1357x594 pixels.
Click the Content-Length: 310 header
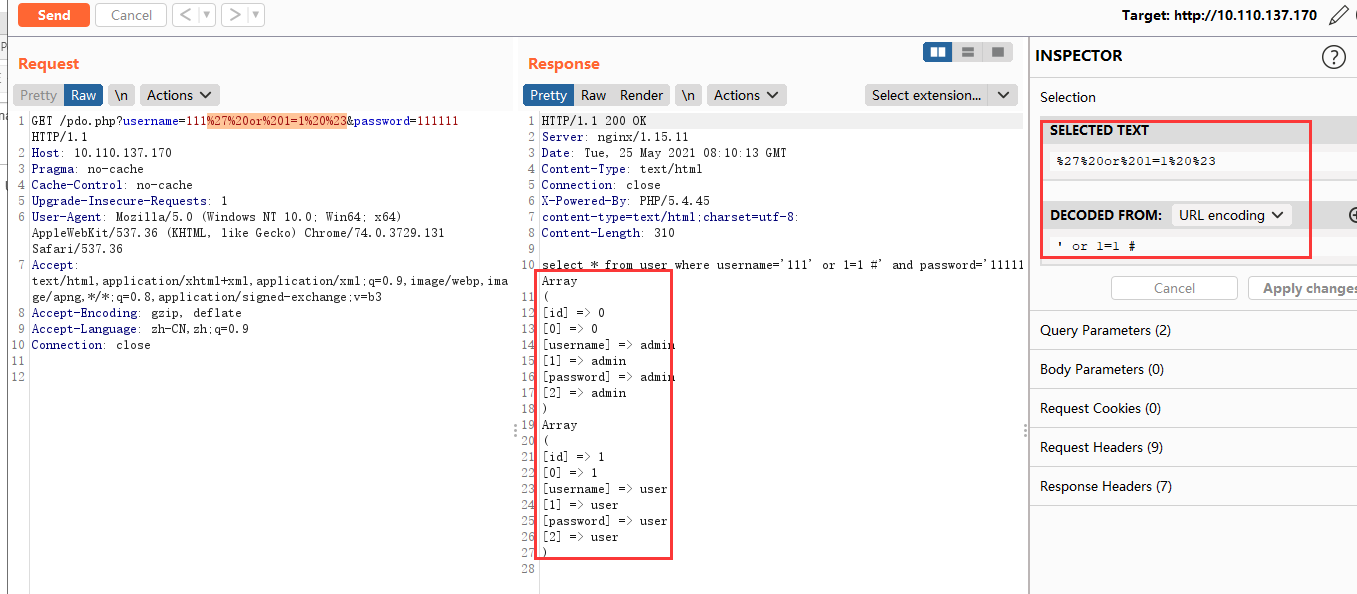(x=607, y=233)
